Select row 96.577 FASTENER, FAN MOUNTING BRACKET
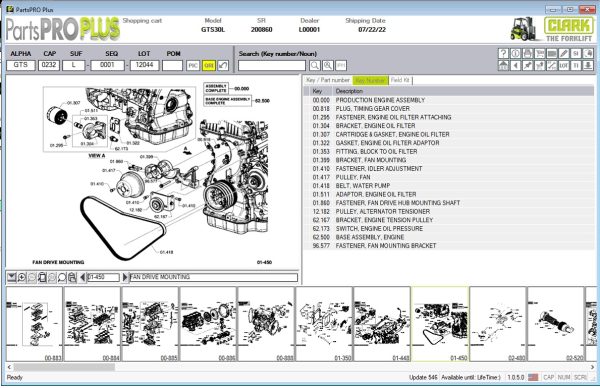 448,246
